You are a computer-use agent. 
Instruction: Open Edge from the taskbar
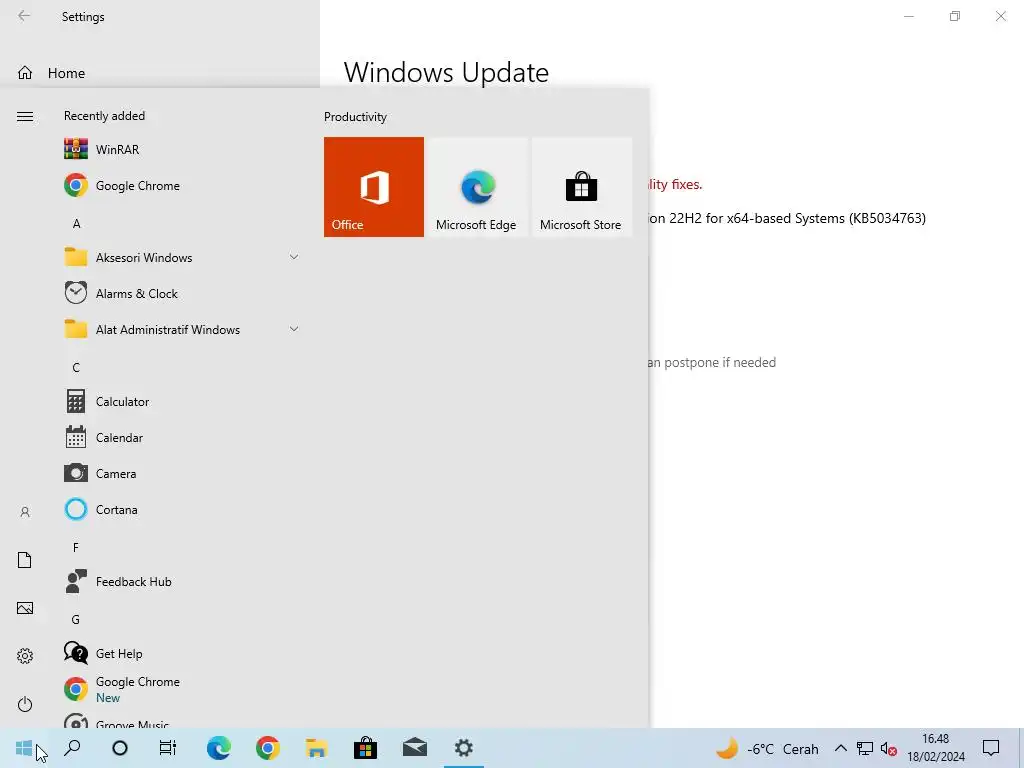pos(219,748)
